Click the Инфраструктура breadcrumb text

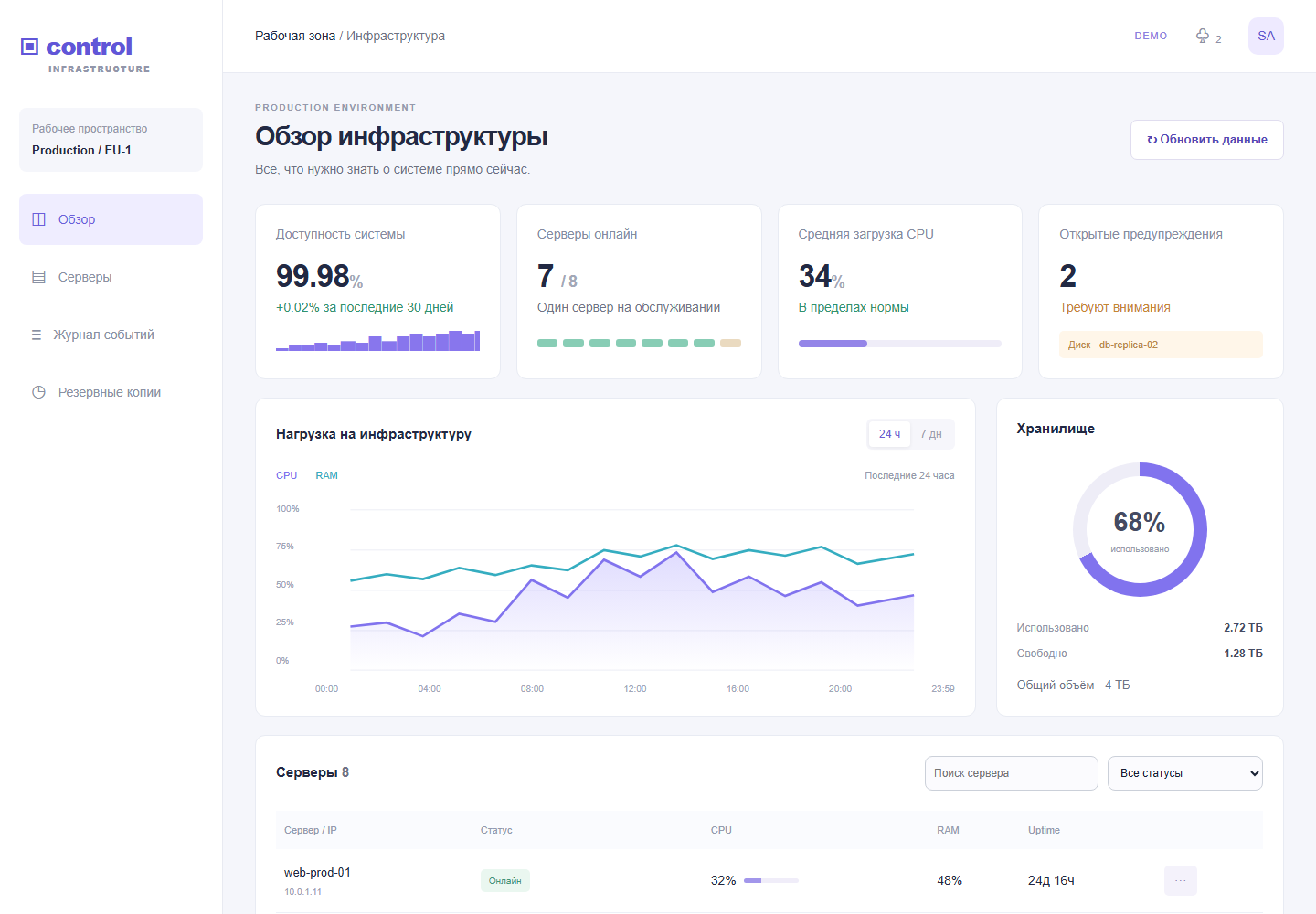(x=396, y=36)
